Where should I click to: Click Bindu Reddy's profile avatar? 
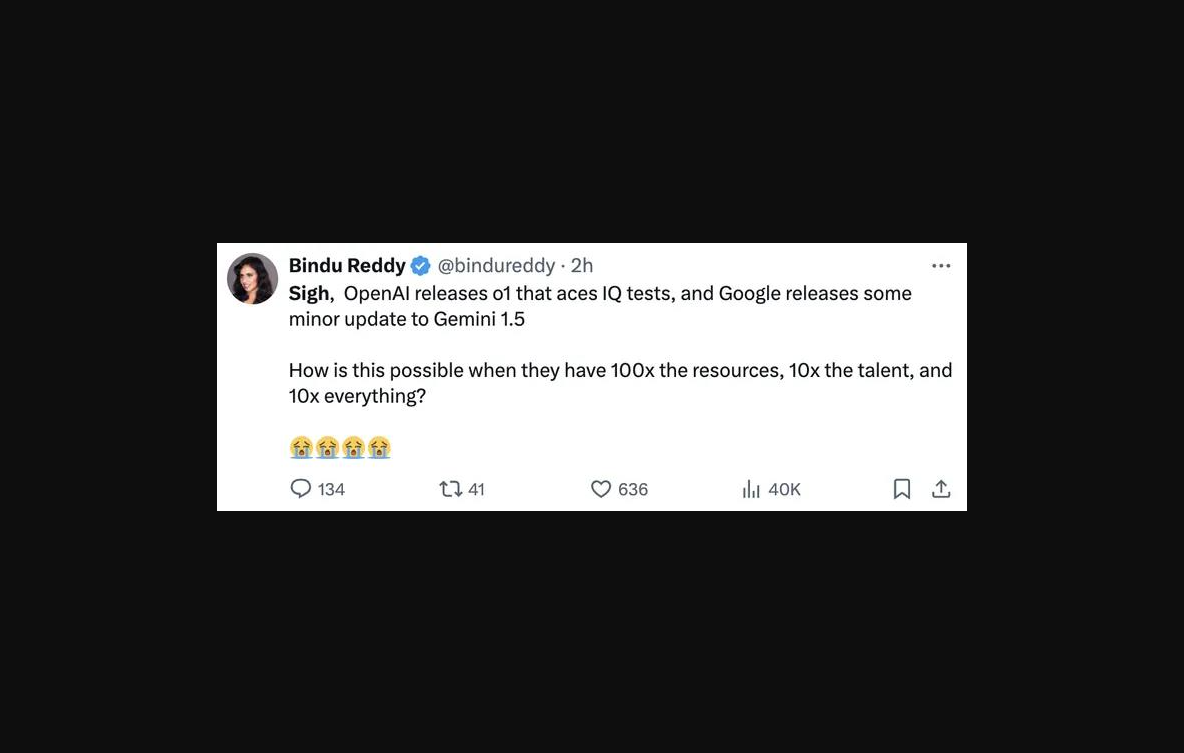coord(253,278)
